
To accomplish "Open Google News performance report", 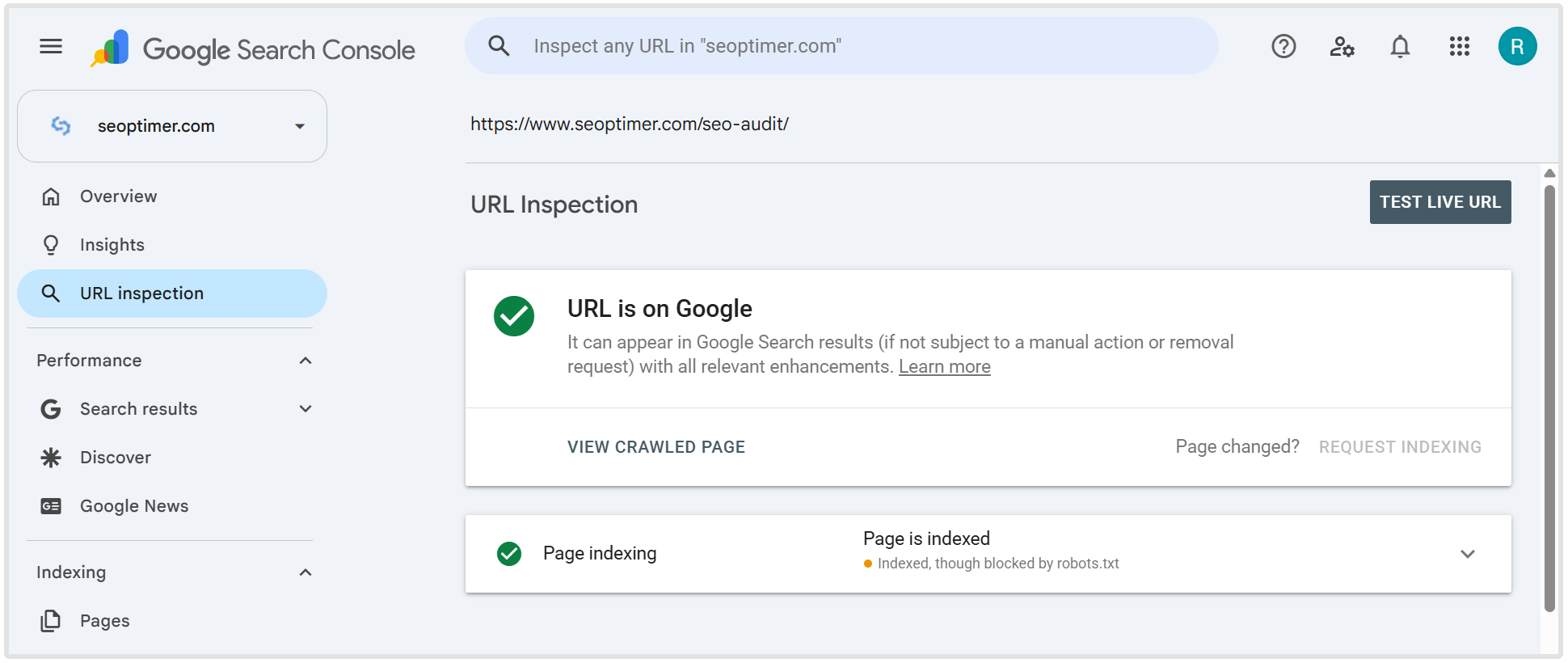I will click(172, 506).
